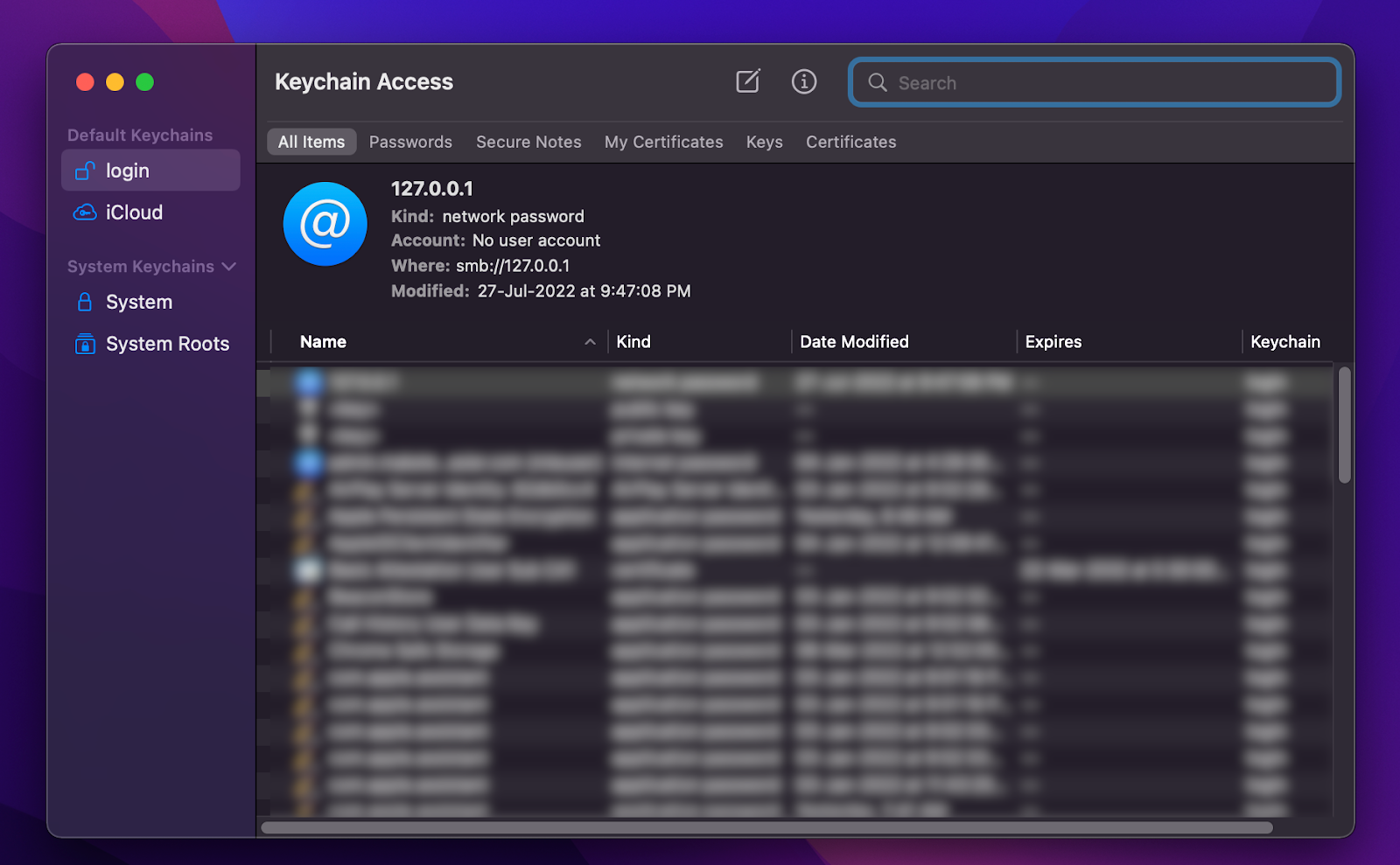
Task: Switch to the All Items tab
Action: point(311,142)
